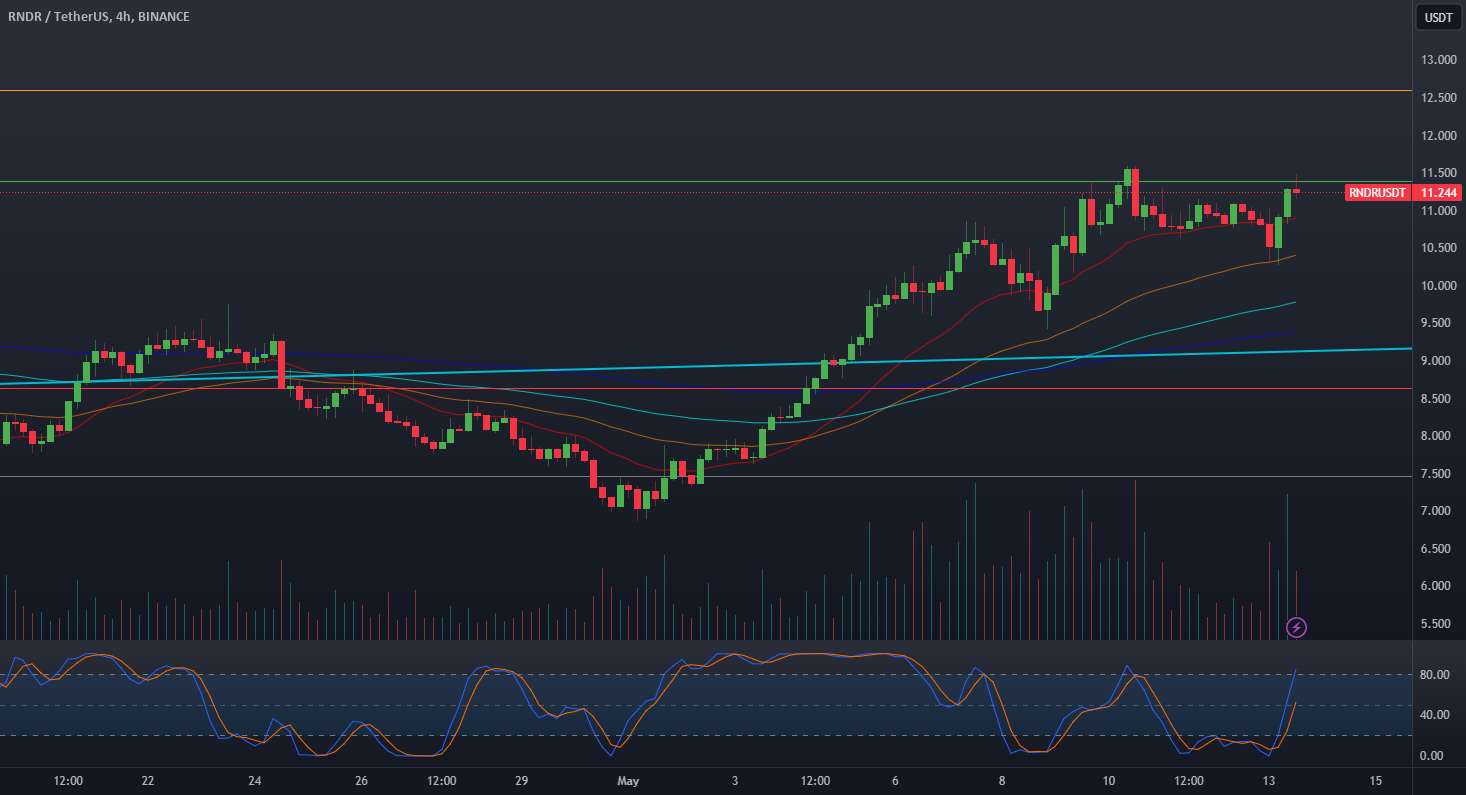
Task: Select the red horizontal line near 8.600
Action: (705, 388)
